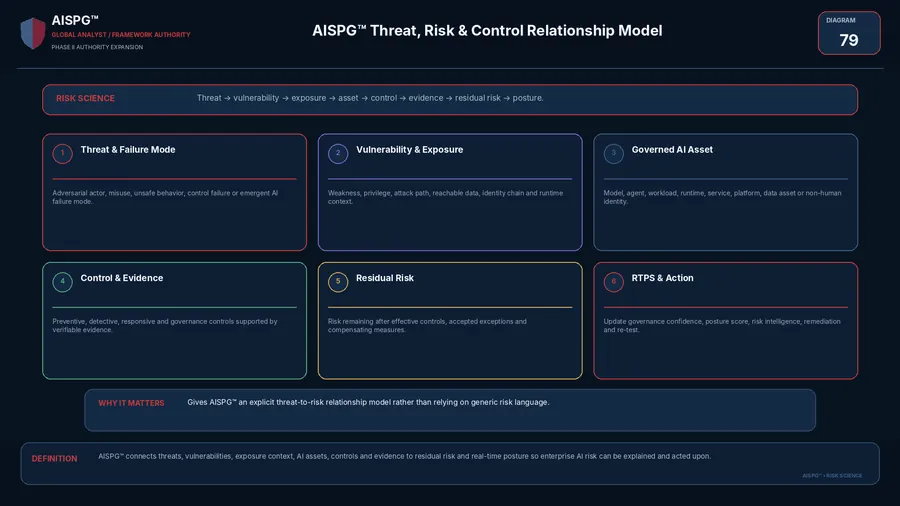Click the 'RISK SCIENCE' label

pos(85,99)
